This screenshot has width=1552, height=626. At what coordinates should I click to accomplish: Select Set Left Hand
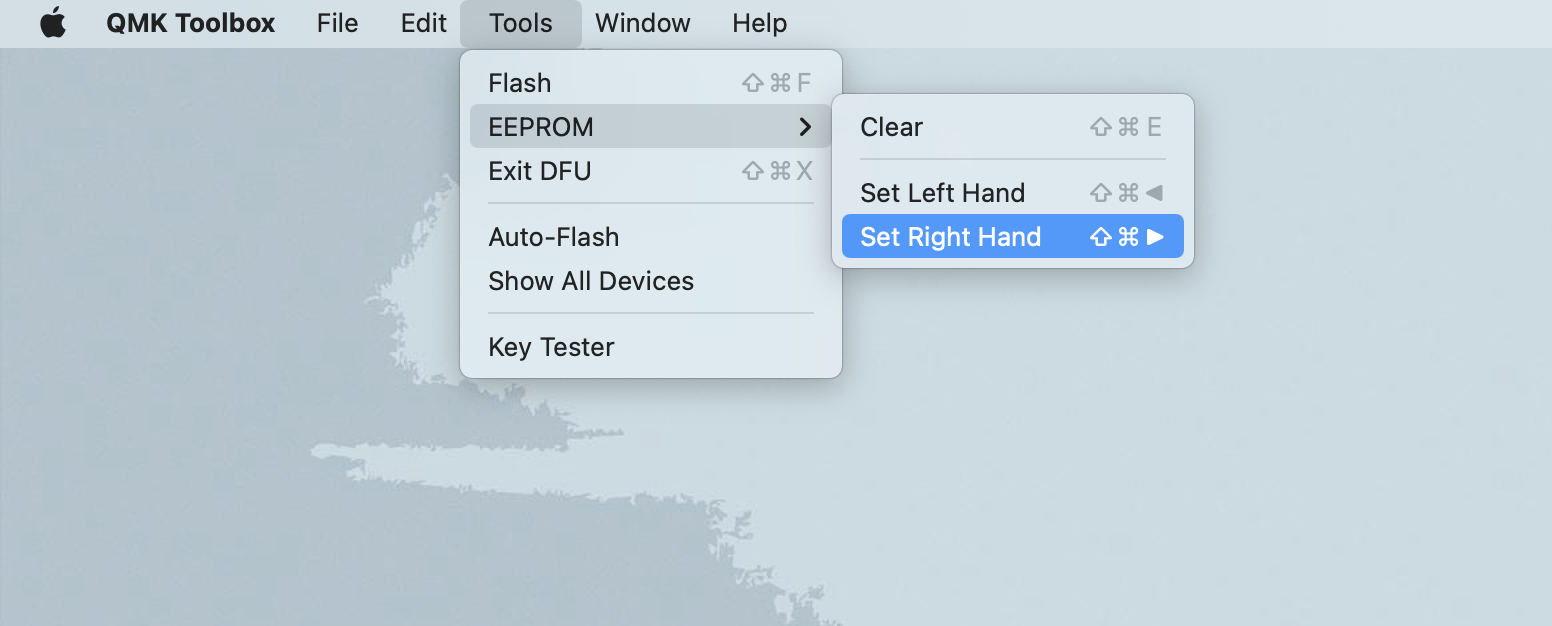click(x=942, y=193)
